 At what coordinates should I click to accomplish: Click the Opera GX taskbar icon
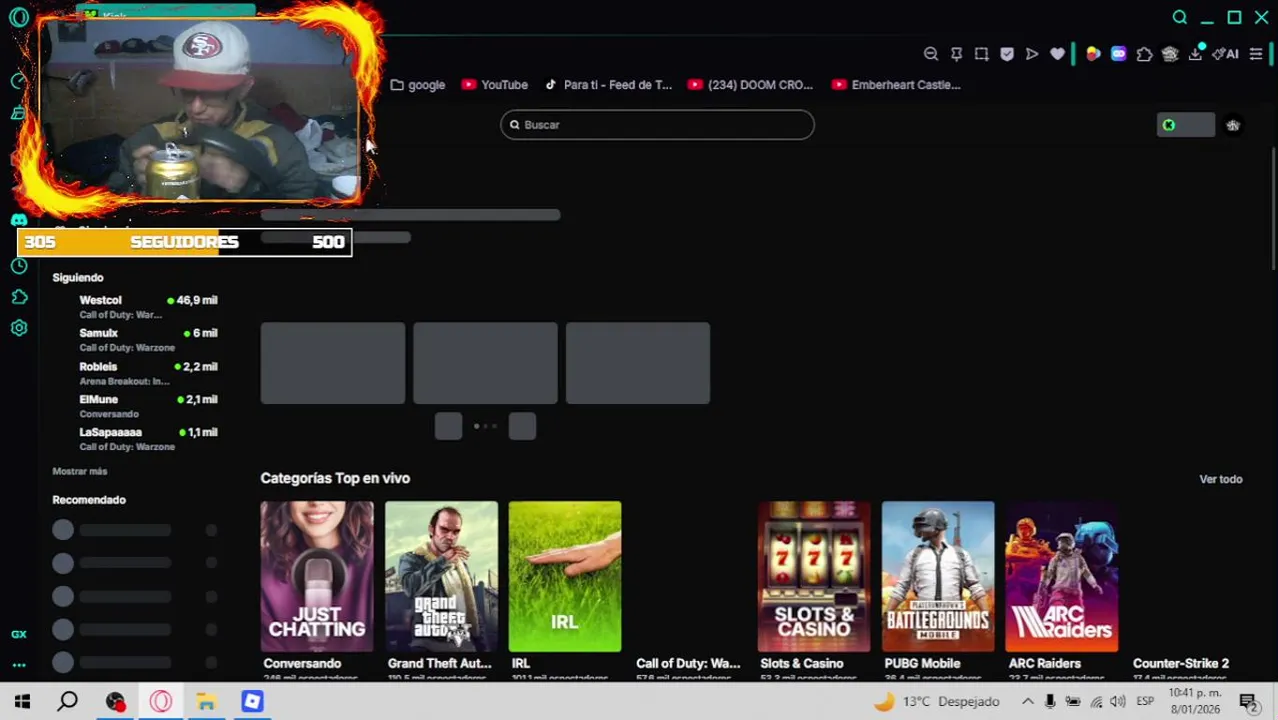[160, 702]
